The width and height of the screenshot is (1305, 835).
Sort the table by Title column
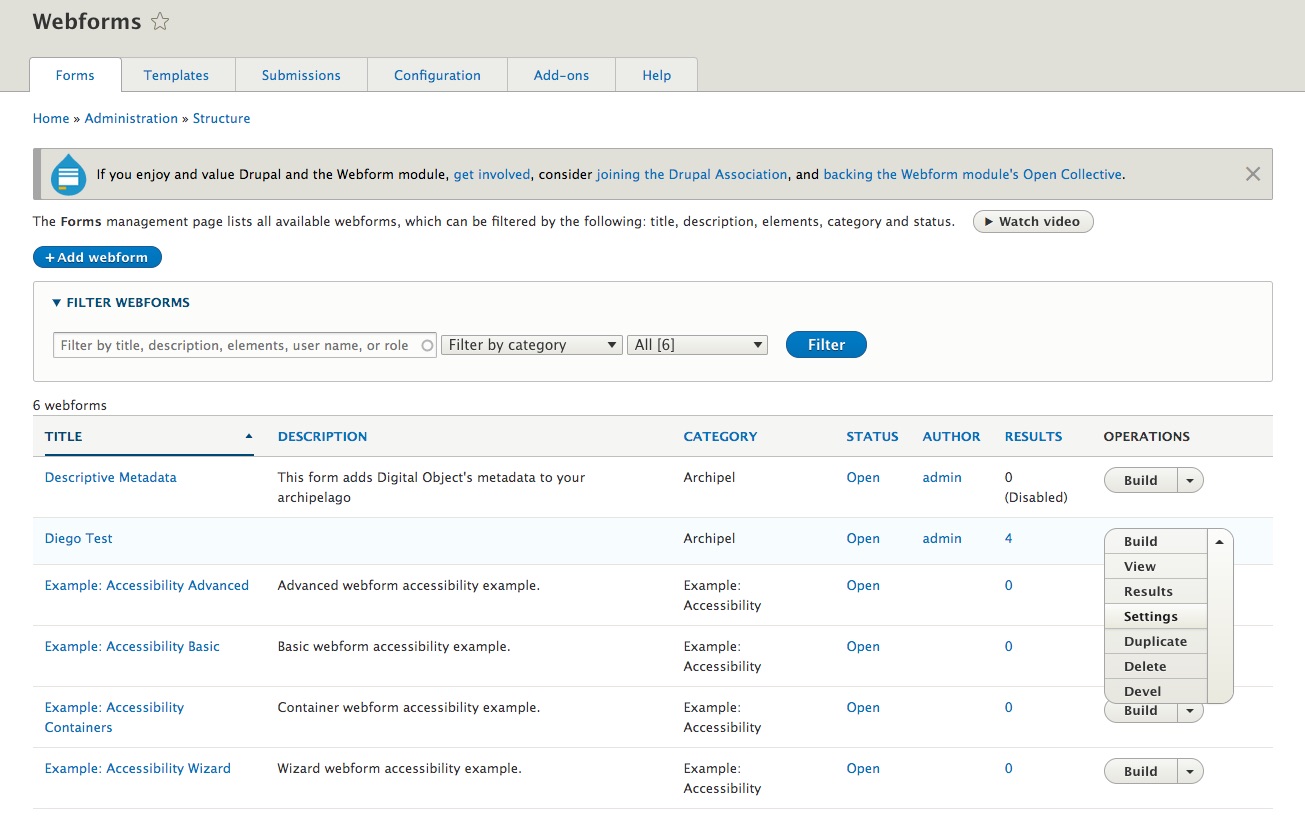tap(64, 437)
